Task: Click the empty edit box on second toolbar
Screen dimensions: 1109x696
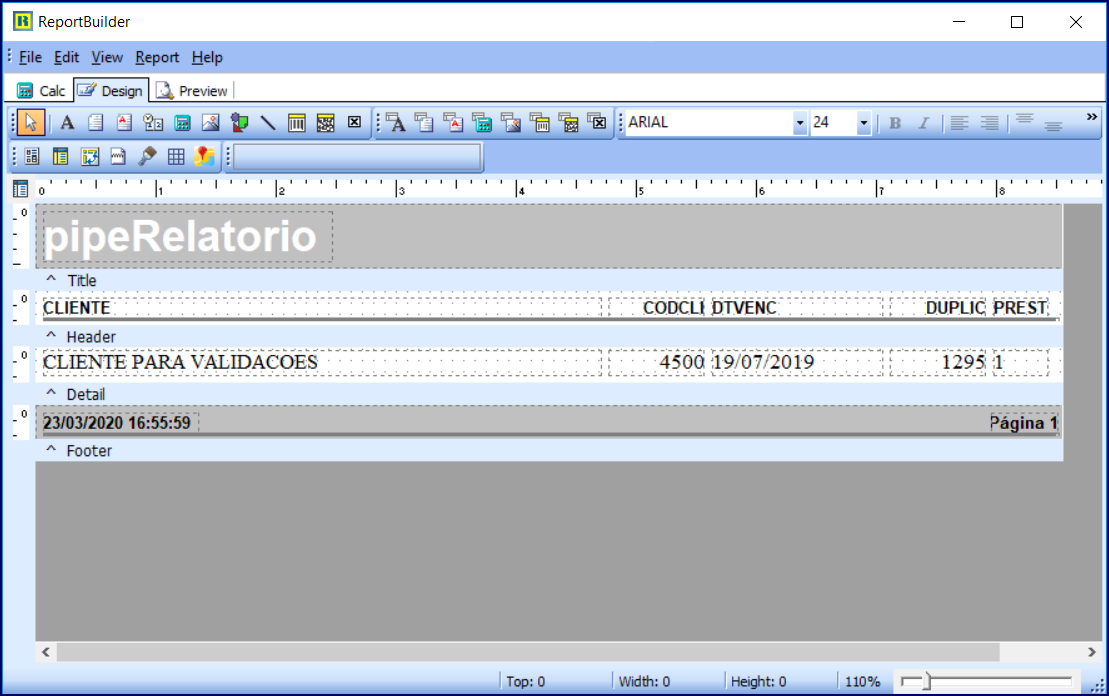Action: (x=358, y=157)
